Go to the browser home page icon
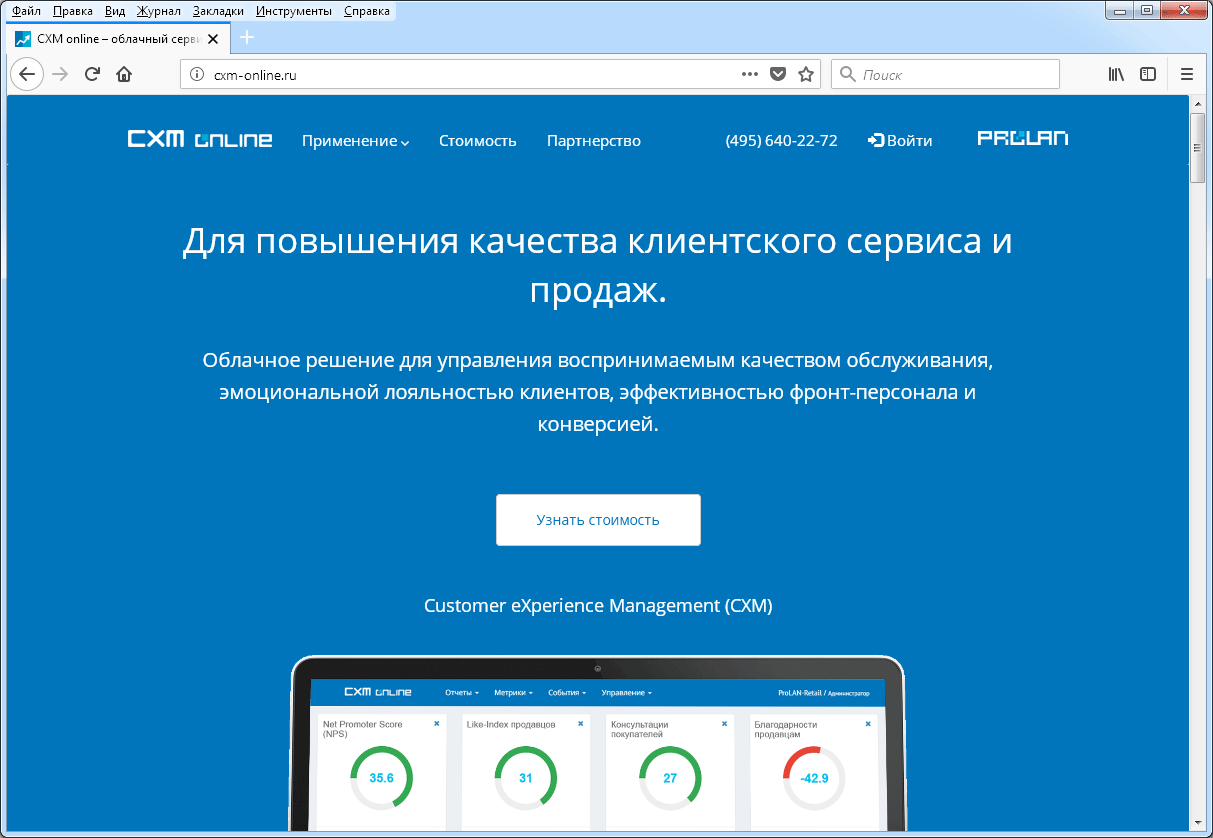1213x838 pixels. [x=124, y=74]
